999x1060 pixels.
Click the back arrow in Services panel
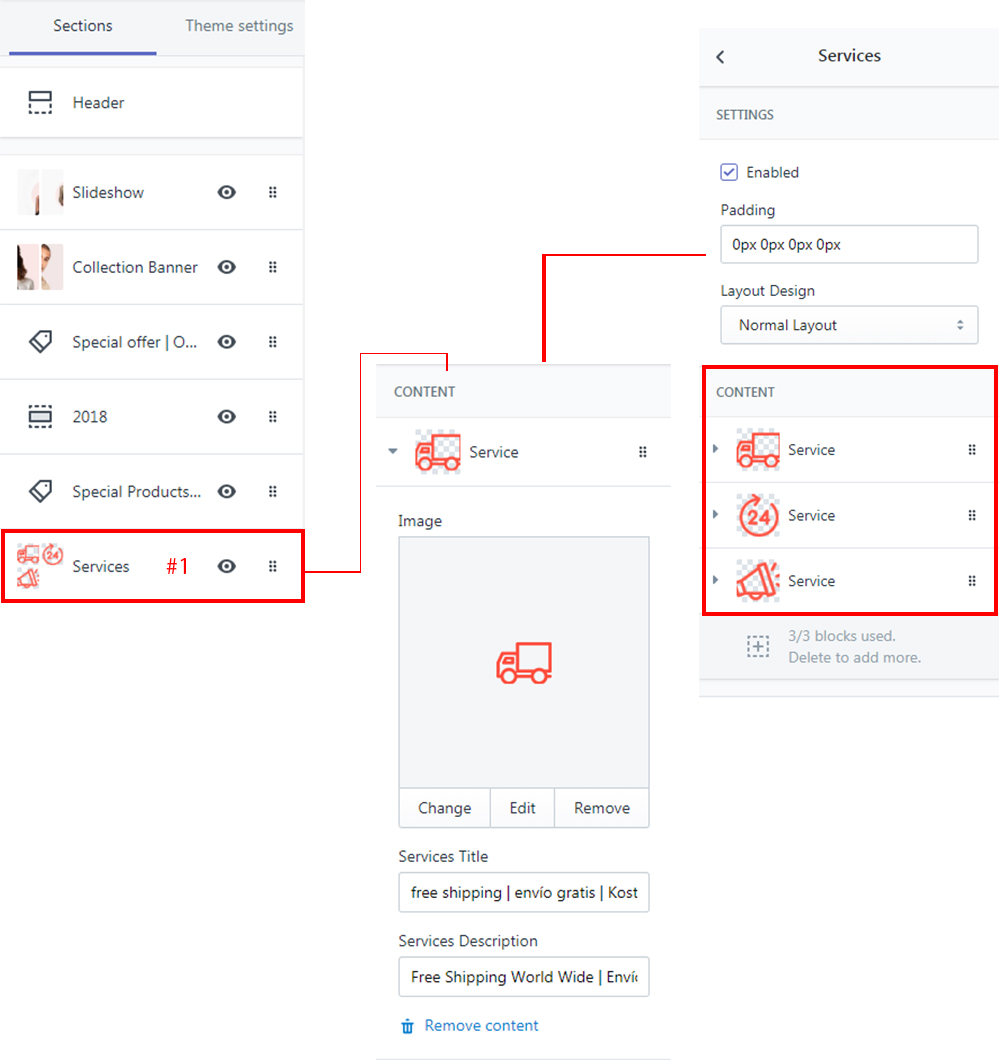point(720,57)
